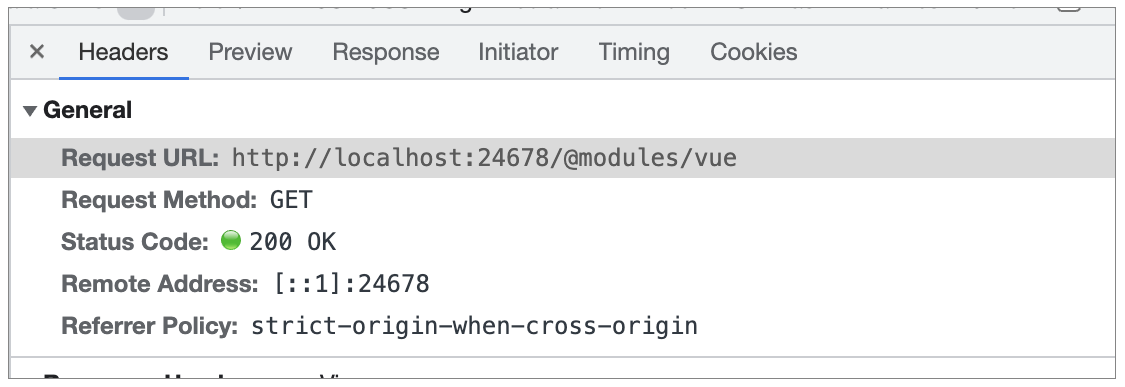Click the GET method value
The image size is (1125, 387).
291,200
